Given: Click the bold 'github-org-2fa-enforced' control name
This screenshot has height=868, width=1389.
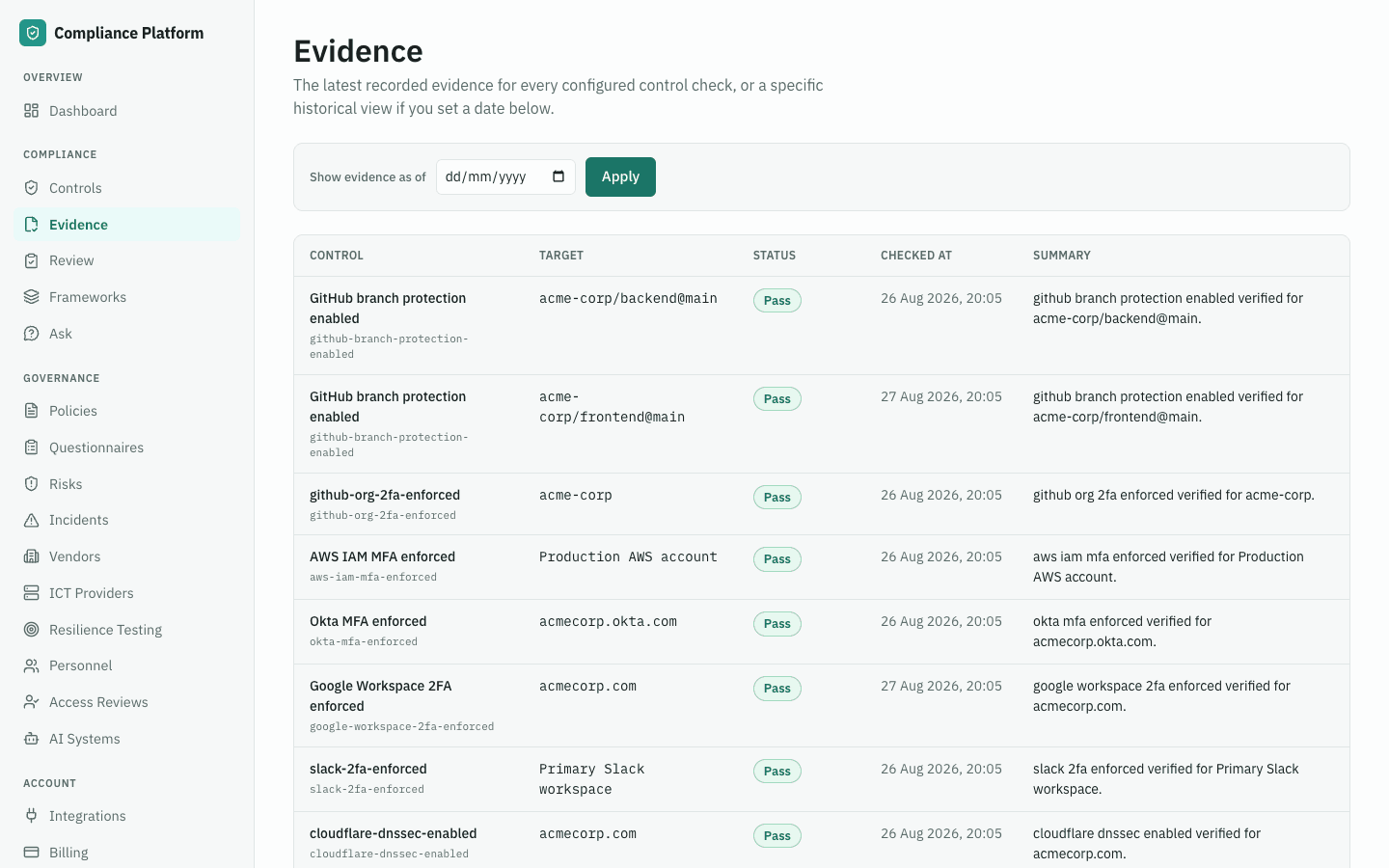Looking at the screenshot, I should [x=385, y=495].
